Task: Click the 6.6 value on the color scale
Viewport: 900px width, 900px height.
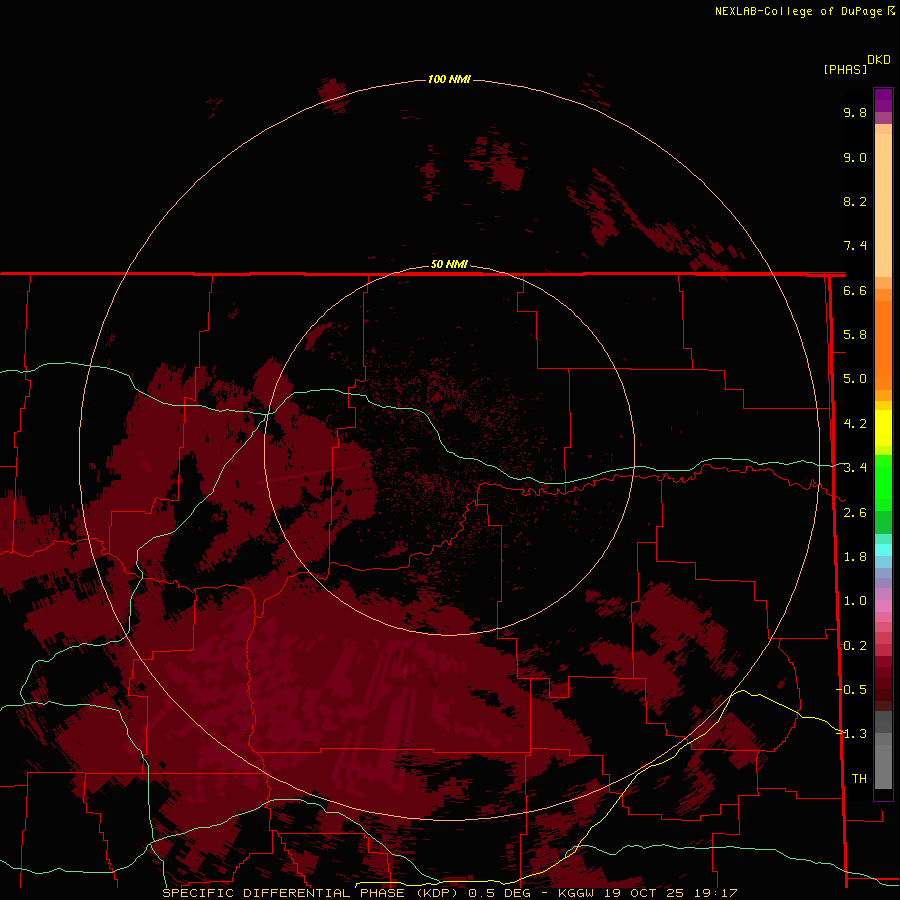Action: tap(855, 290)
